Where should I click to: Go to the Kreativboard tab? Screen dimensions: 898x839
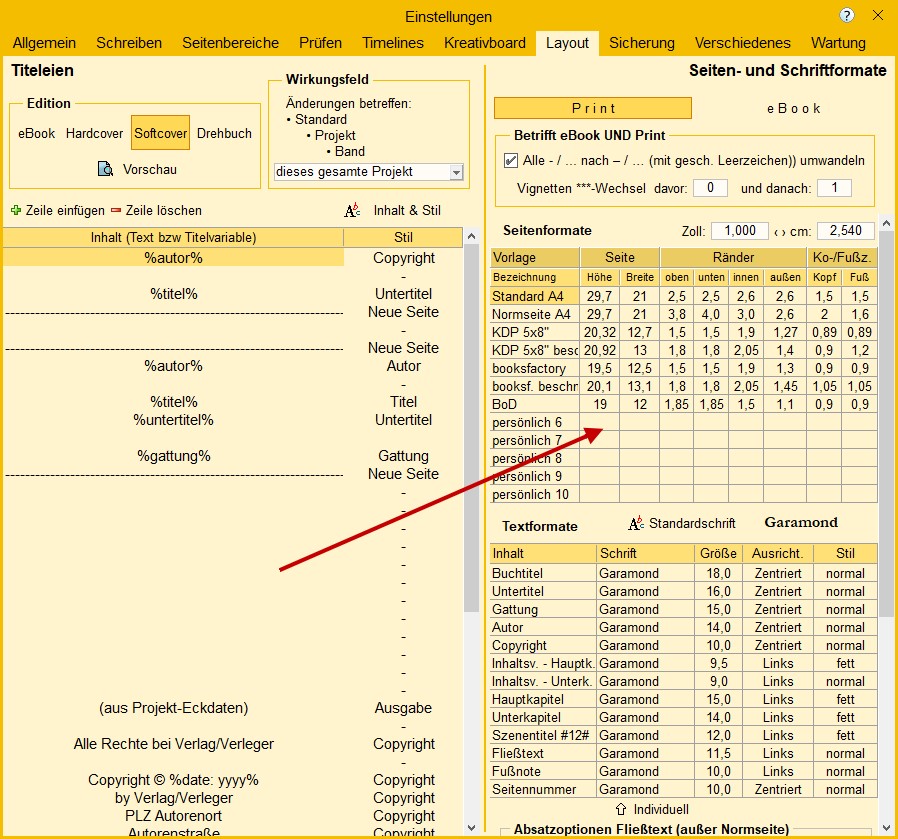click(485, 43)
